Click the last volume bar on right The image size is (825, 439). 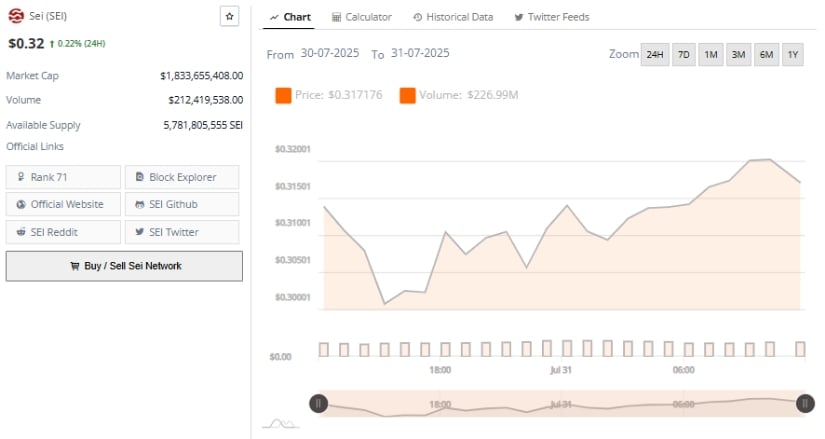800,349
